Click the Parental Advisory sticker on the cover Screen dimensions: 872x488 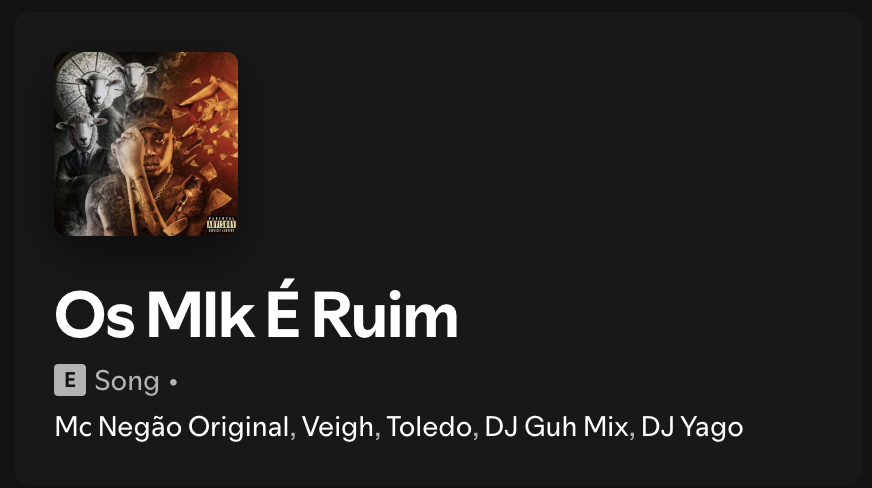click(x=221, y=225)
